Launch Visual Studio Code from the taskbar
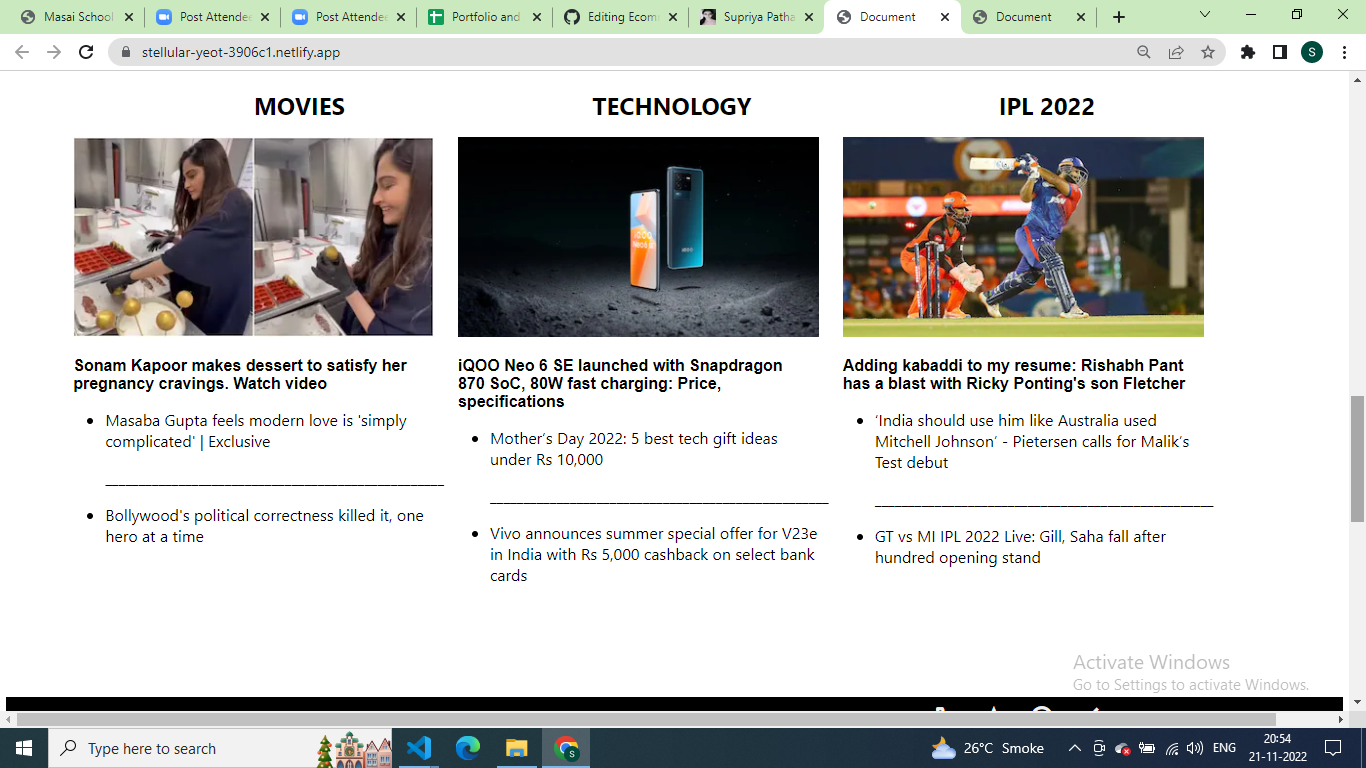Screen dimensions: 1366x768 (419, 748)
